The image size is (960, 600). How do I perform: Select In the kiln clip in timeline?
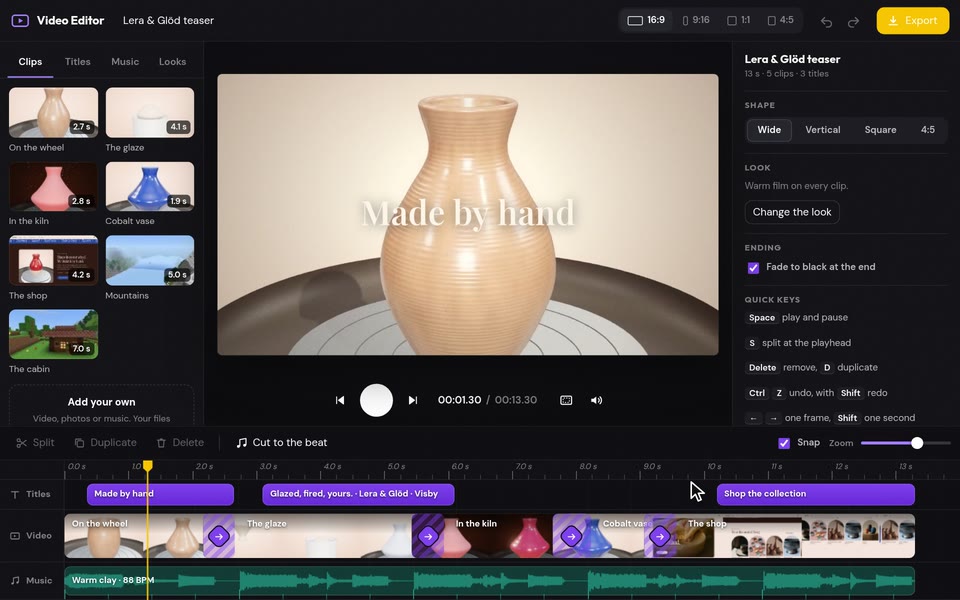(499, 536)
